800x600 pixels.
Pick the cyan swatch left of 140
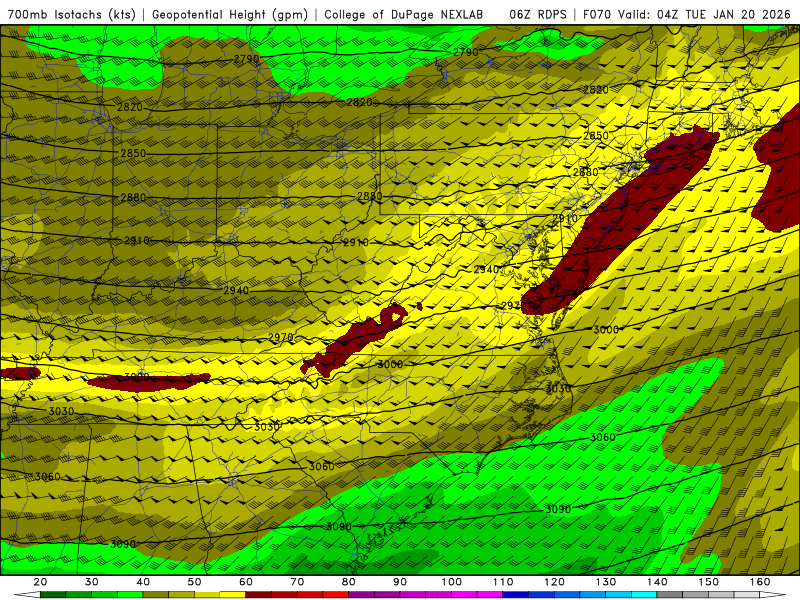pos(643,595)
